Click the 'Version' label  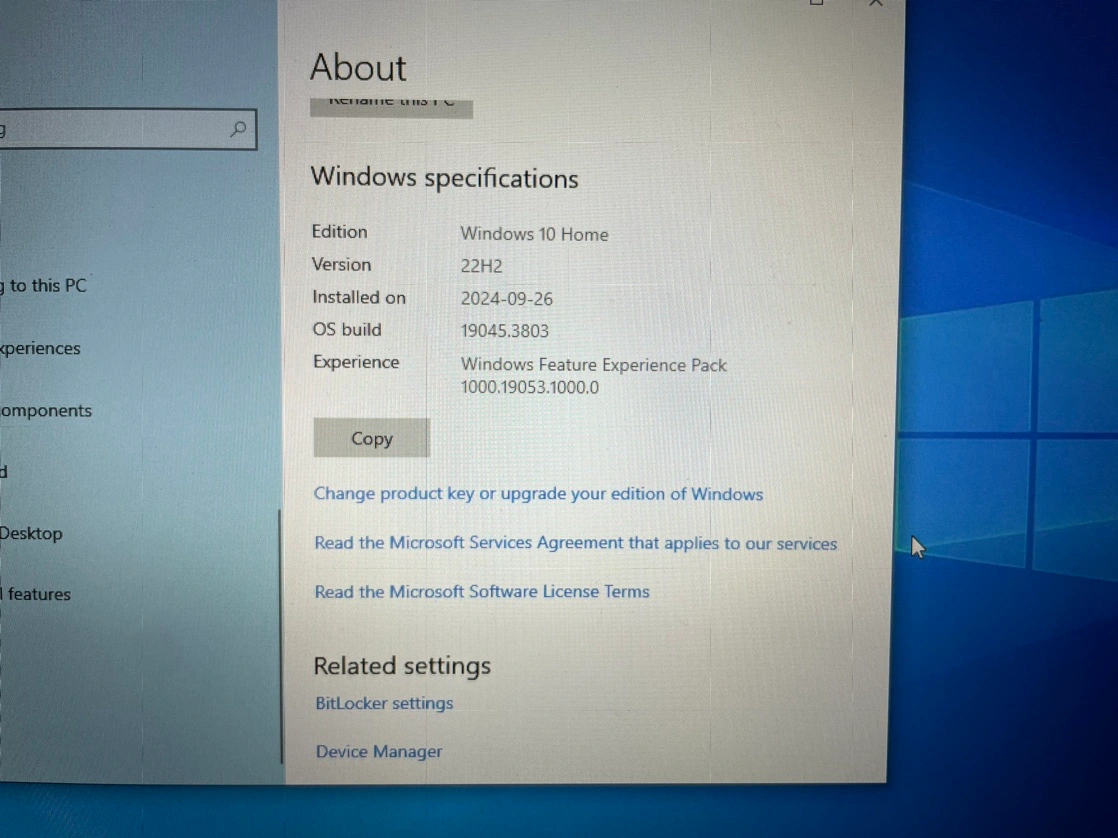click(x=342, y=265)
